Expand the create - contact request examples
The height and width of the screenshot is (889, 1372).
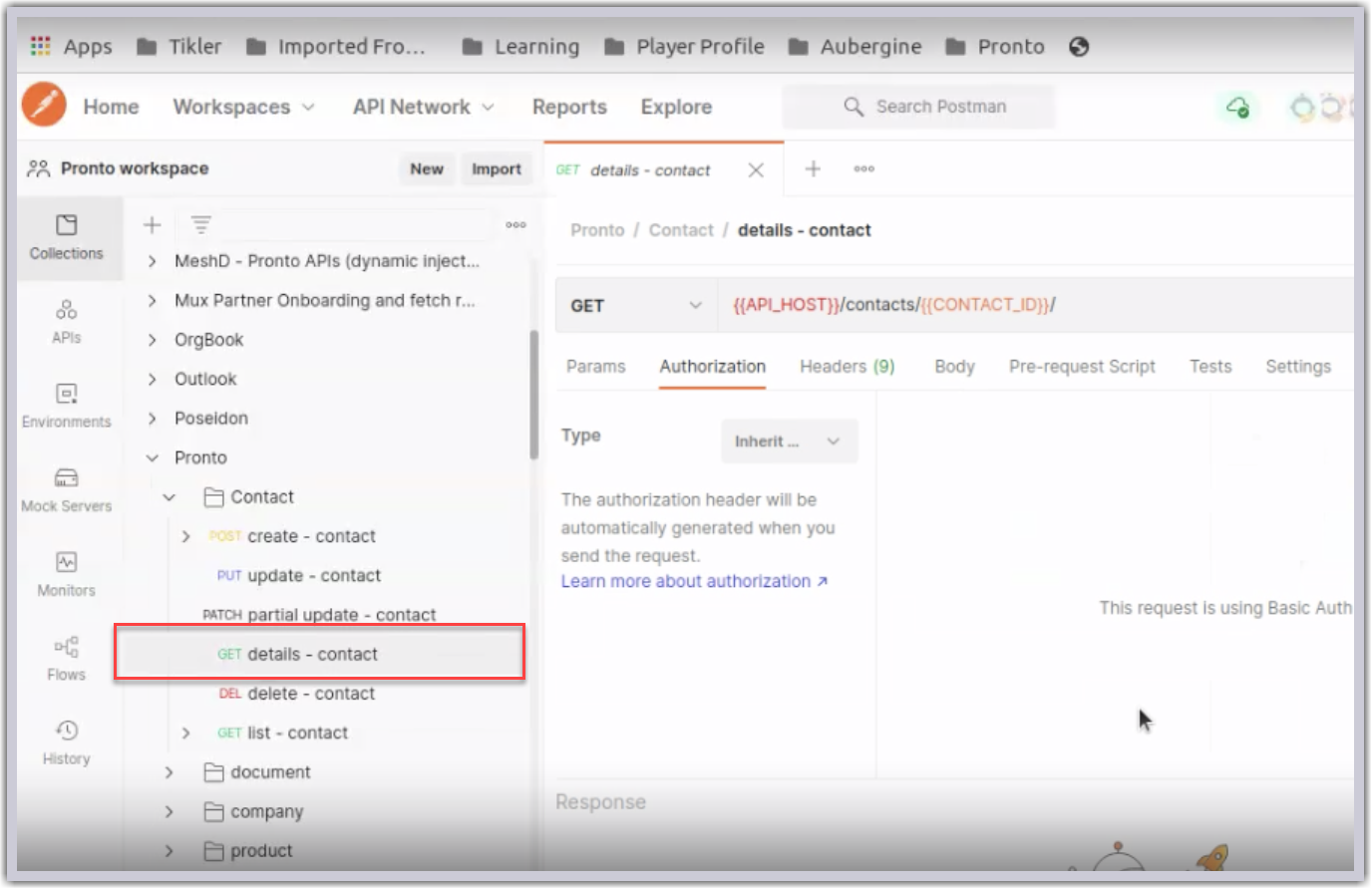185,536
